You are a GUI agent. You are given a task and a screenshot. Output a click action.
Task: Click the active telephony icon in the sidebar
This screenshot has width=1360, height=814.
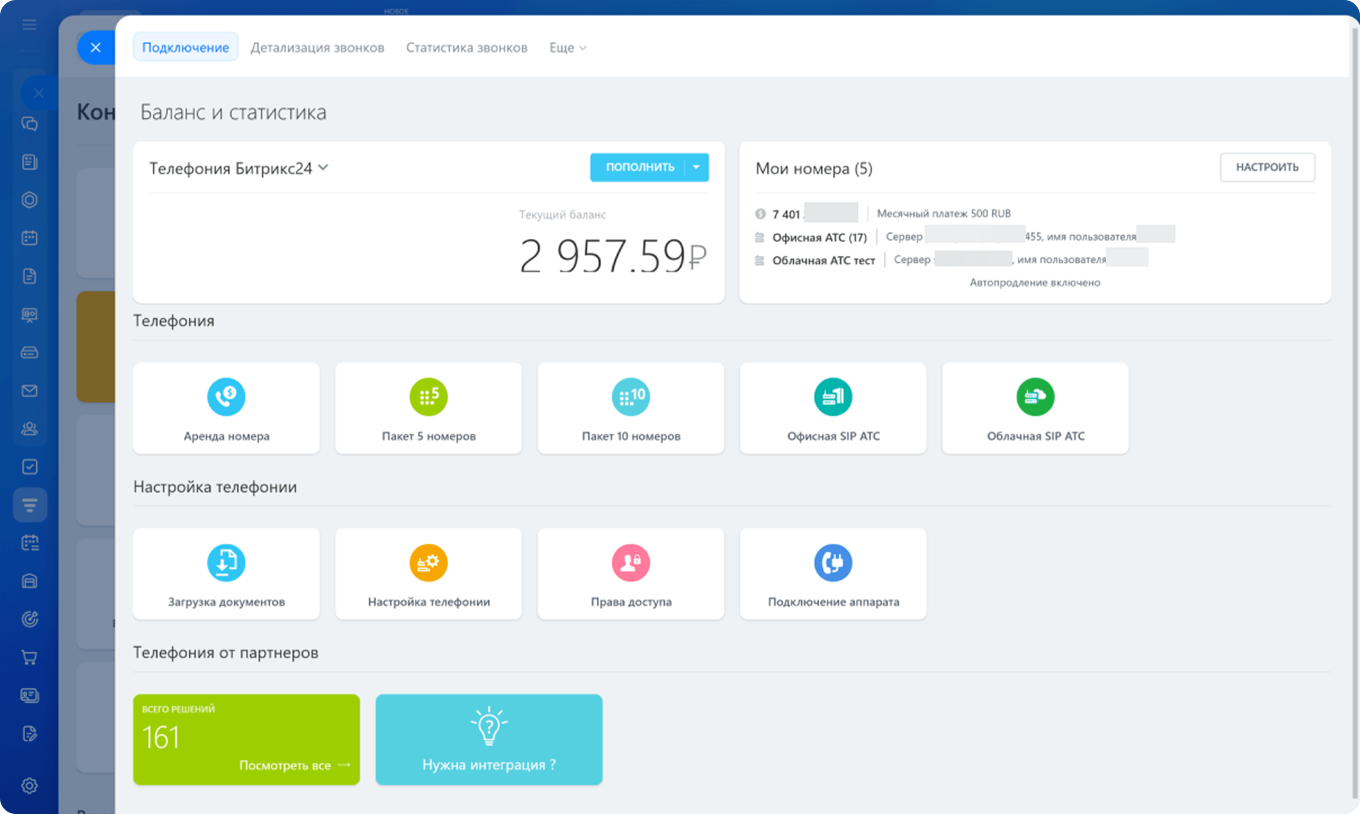coord(29,504)
